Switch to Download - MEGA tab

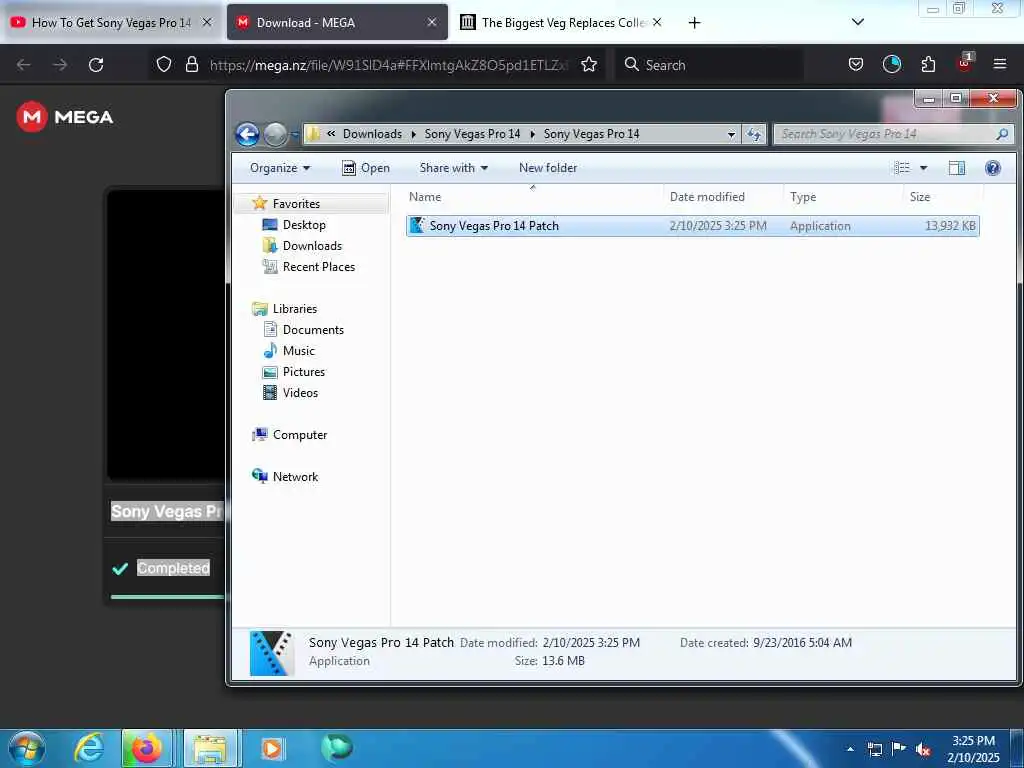338,22
